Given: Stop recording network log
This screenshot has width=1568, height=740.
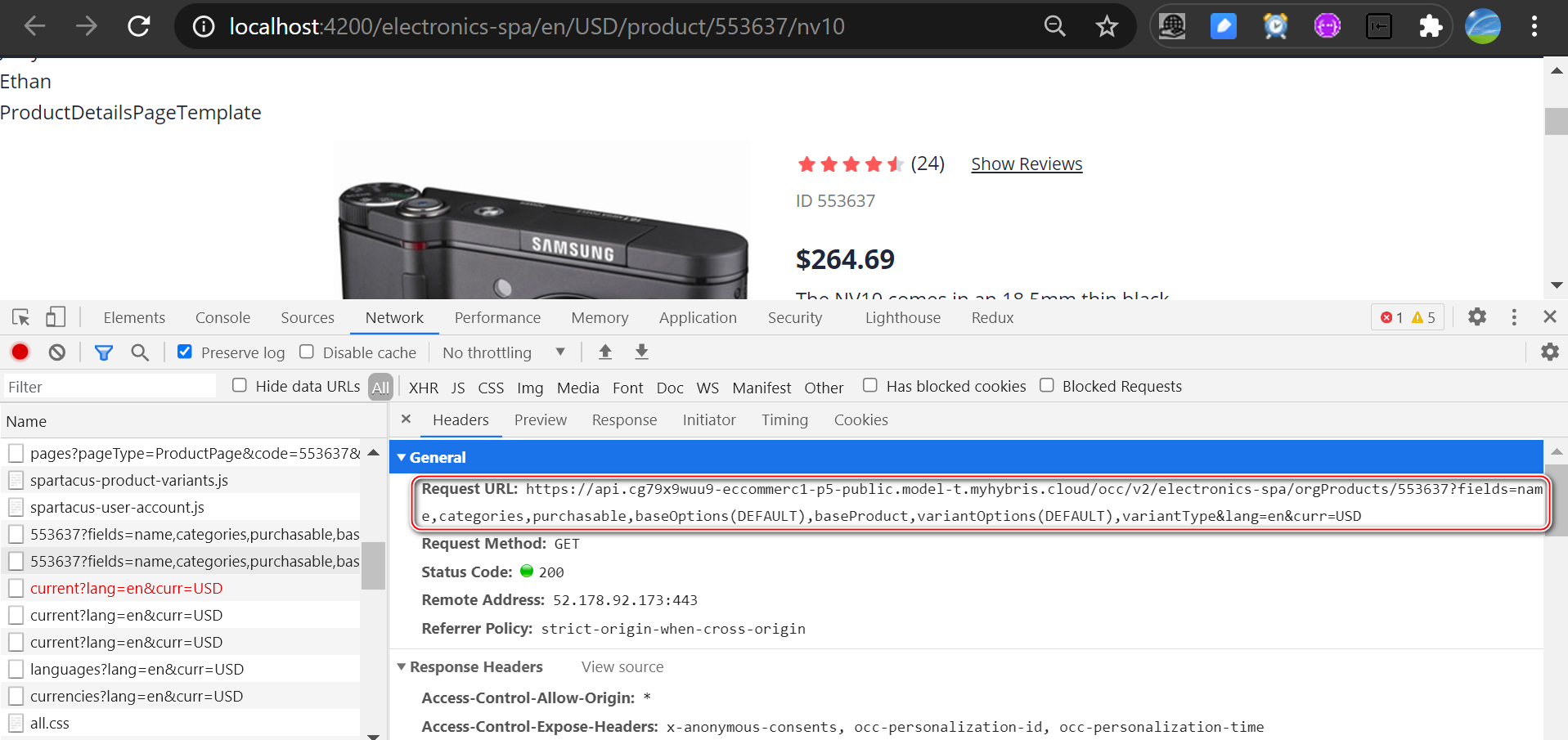Looking at the screenshot, I should pos(20,352).
